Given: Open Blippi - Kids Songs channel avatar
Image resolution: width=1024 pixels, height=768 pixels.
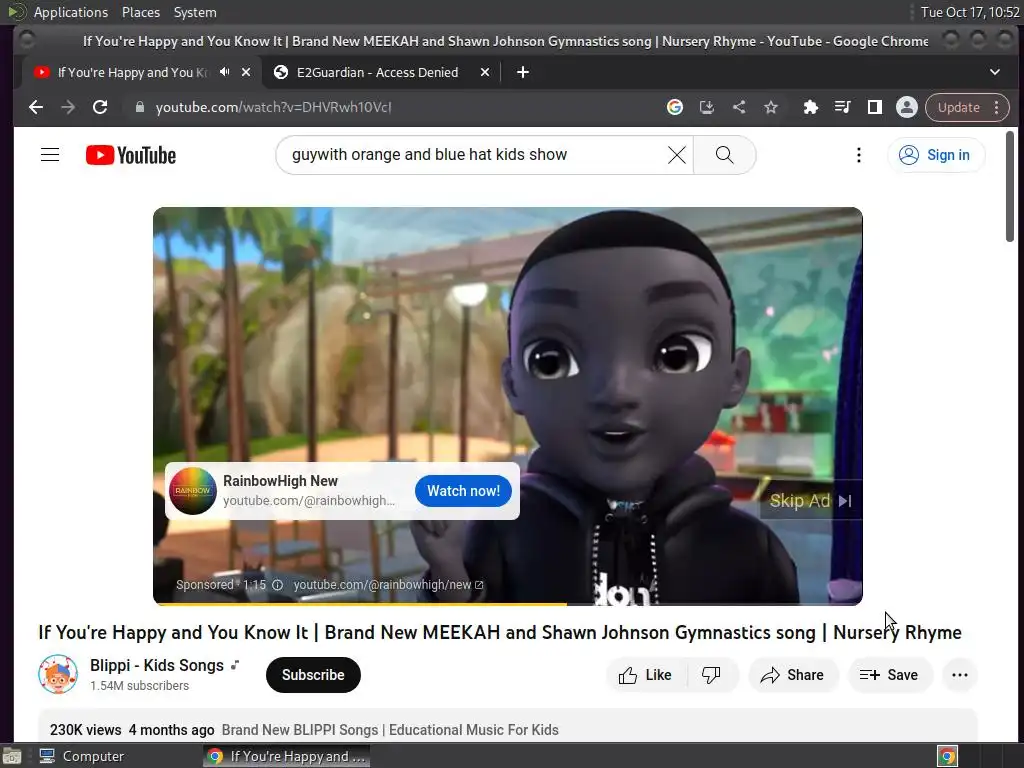Looking at the screenshot, I should pyautogui.click(x=58, y=674).
